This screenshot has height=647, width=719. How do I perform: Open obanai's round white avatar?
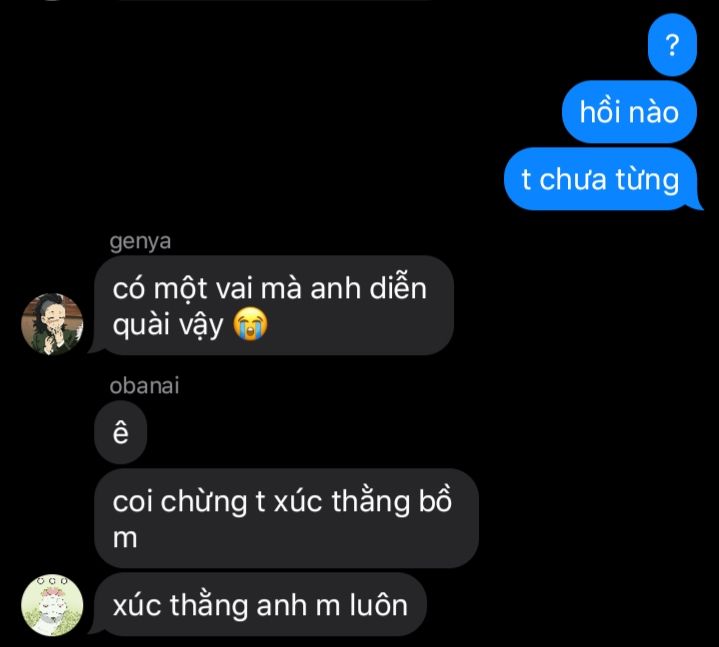tap(52, 605)
